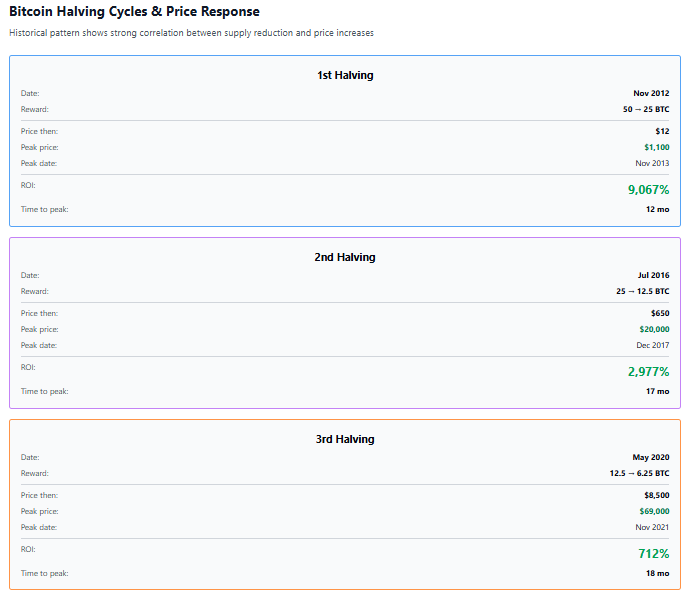Click the 18 mo time to peak value
Viewport: 684px width, 596px height.
click(x=657, y=573)
